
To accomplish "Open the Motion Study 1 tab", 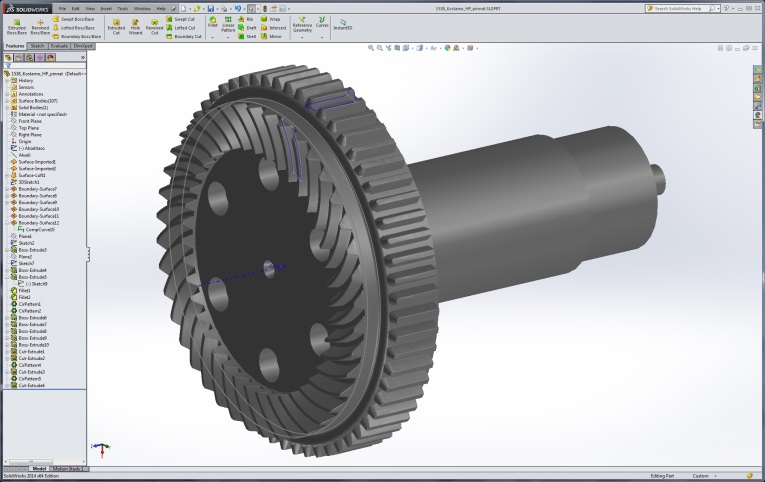I will 68,469.
